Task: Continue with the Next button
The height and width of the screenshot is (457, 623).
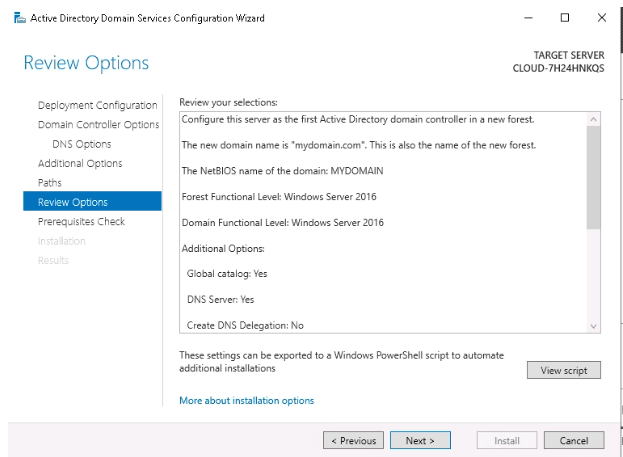Action: (x=420, y=440)
